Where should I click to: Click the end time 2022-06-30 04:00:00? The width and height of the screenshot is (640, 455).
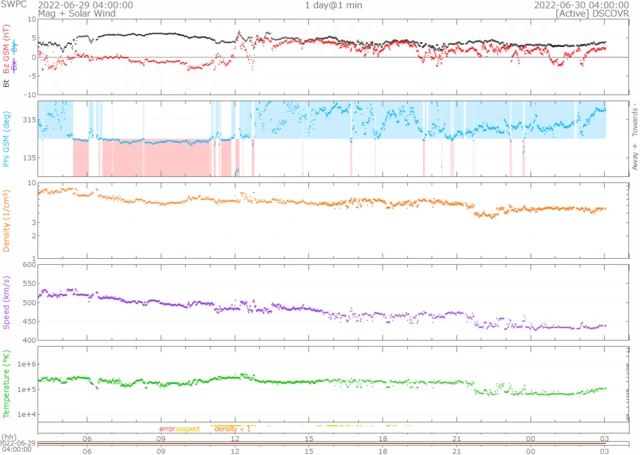point(581,5)
